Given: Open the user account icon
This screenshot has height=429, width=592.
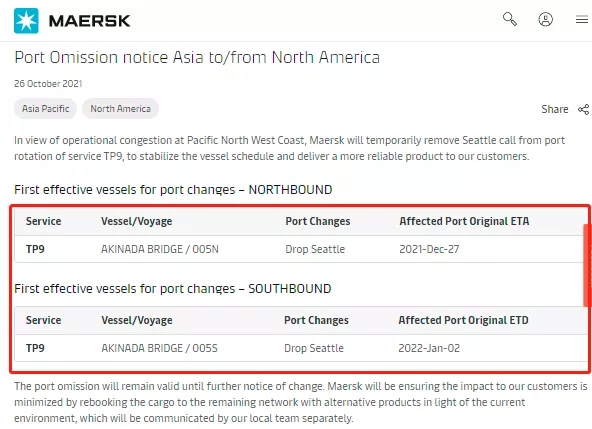Looking at the screenshot, I should tap(546, 19).
